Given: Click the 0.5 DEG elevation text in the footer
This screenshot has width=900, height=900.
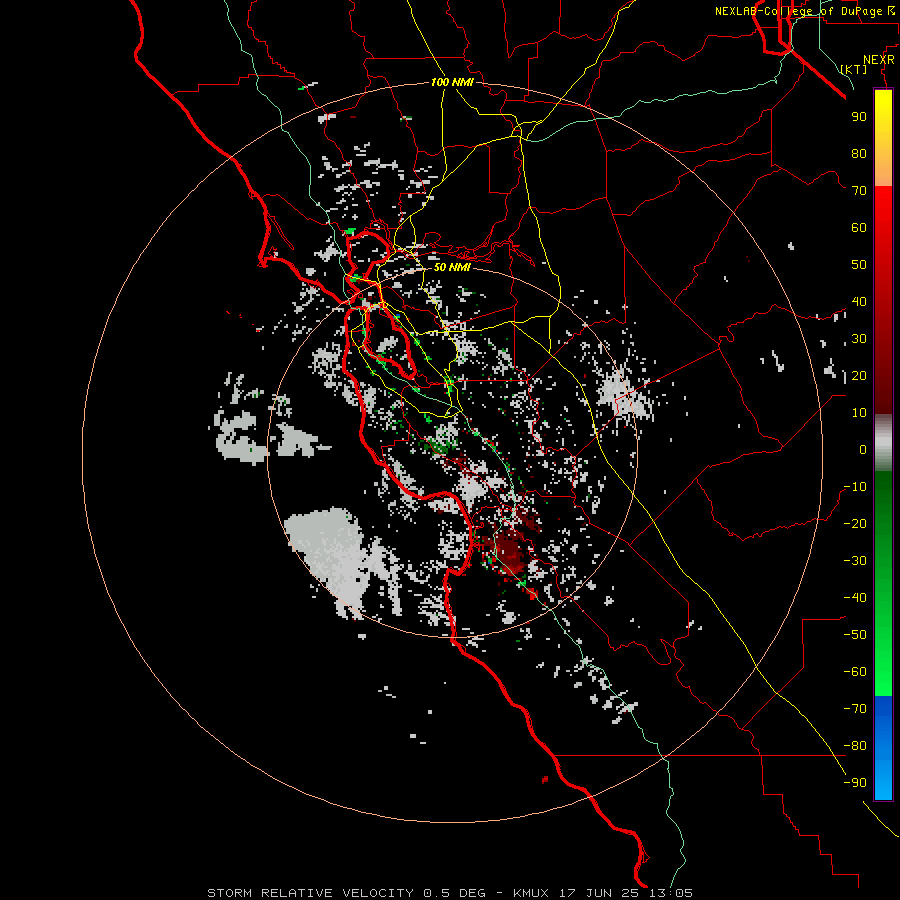Looking at the screenshot, I should coord(454,893).
